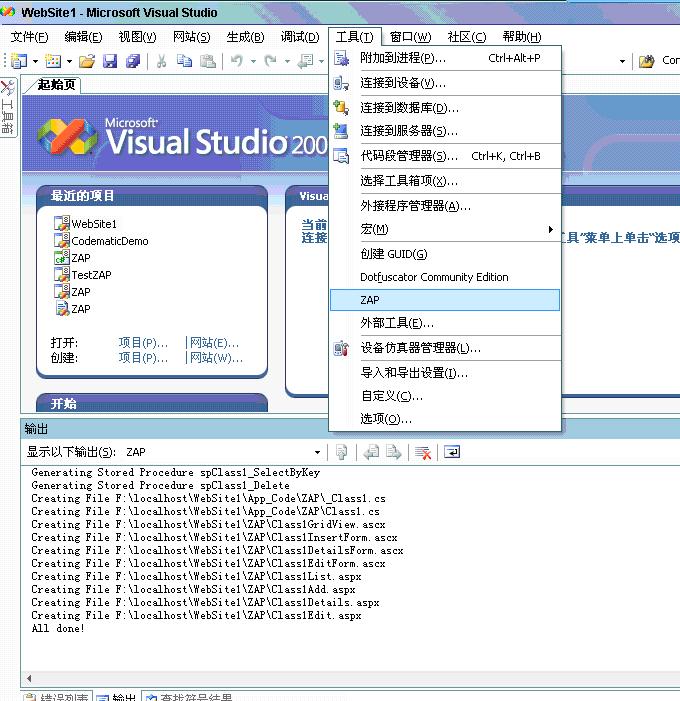The image size is (680, 701).
Task: Click the Copy toolbar icon
Action: (x=184, y=60)
